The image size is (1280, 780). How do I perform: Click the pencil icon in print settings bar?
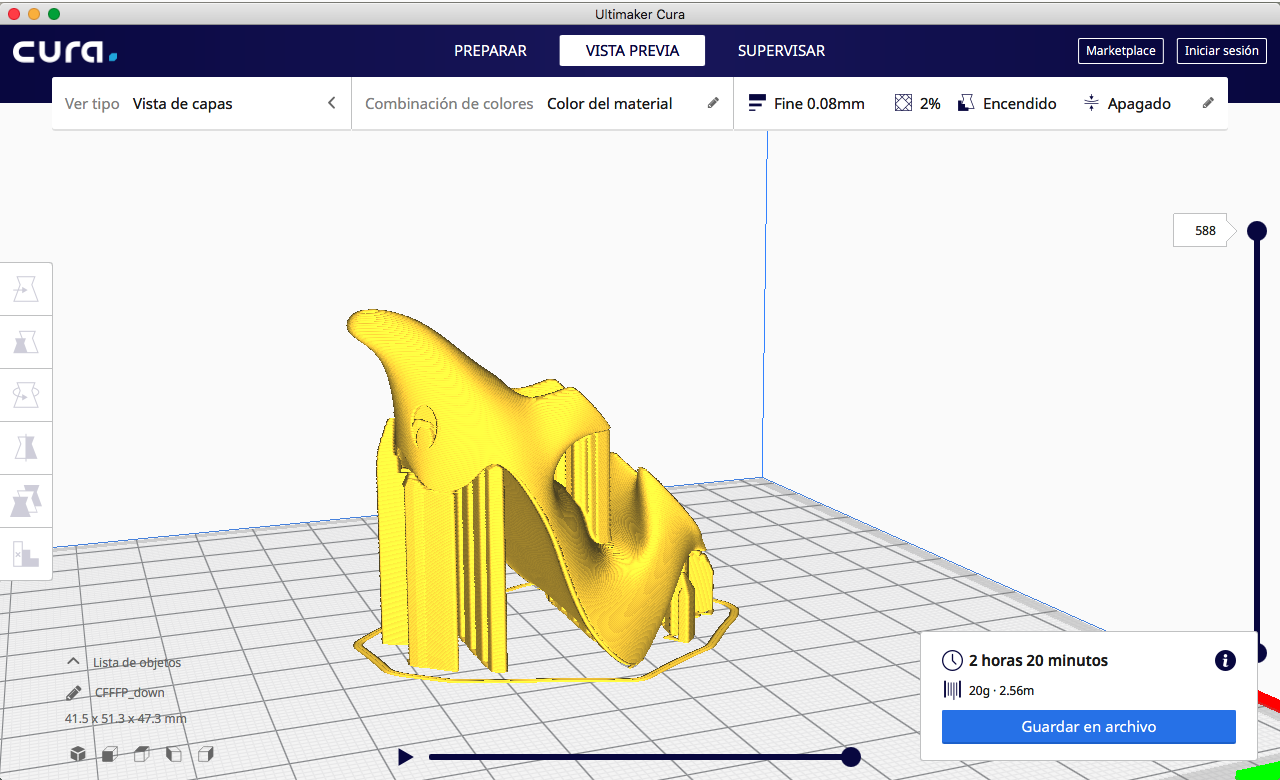1208,103
